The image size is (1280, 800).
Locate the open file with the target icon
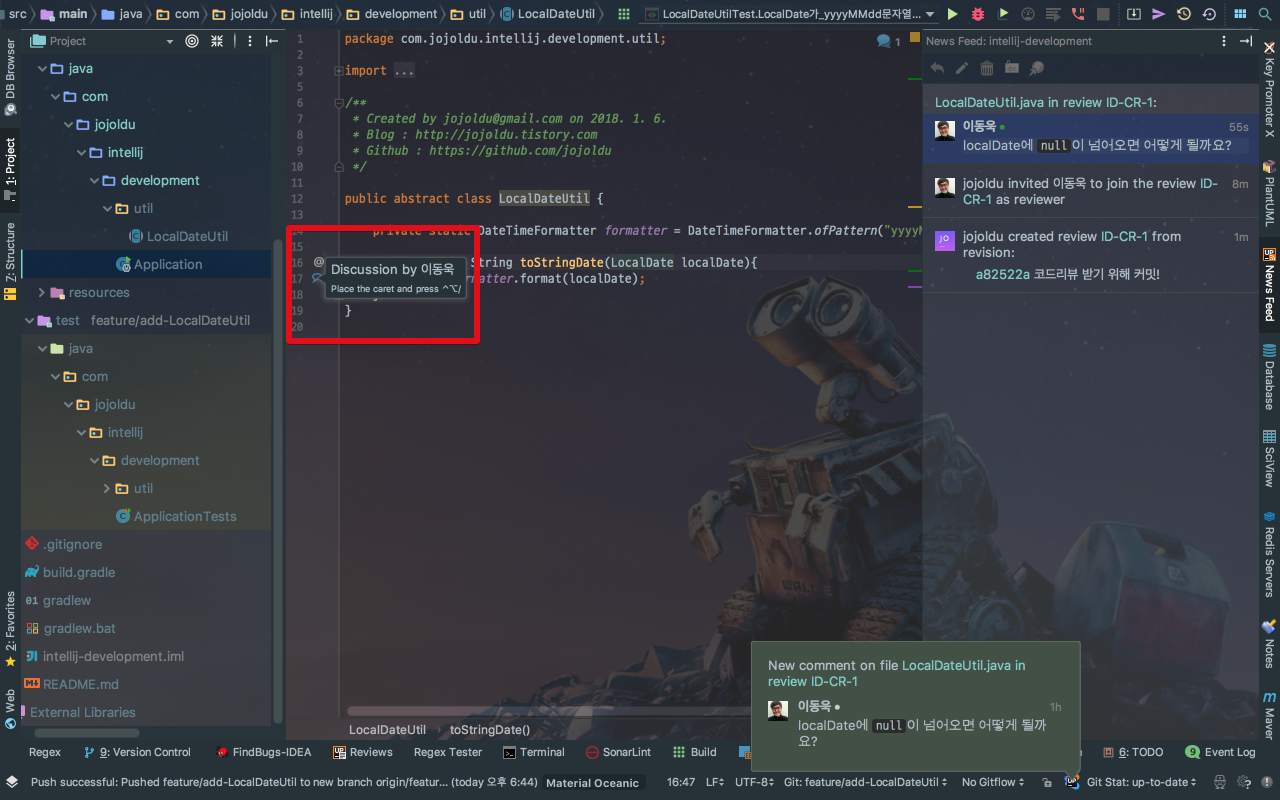pyautogui.click(x=192, y=41)
